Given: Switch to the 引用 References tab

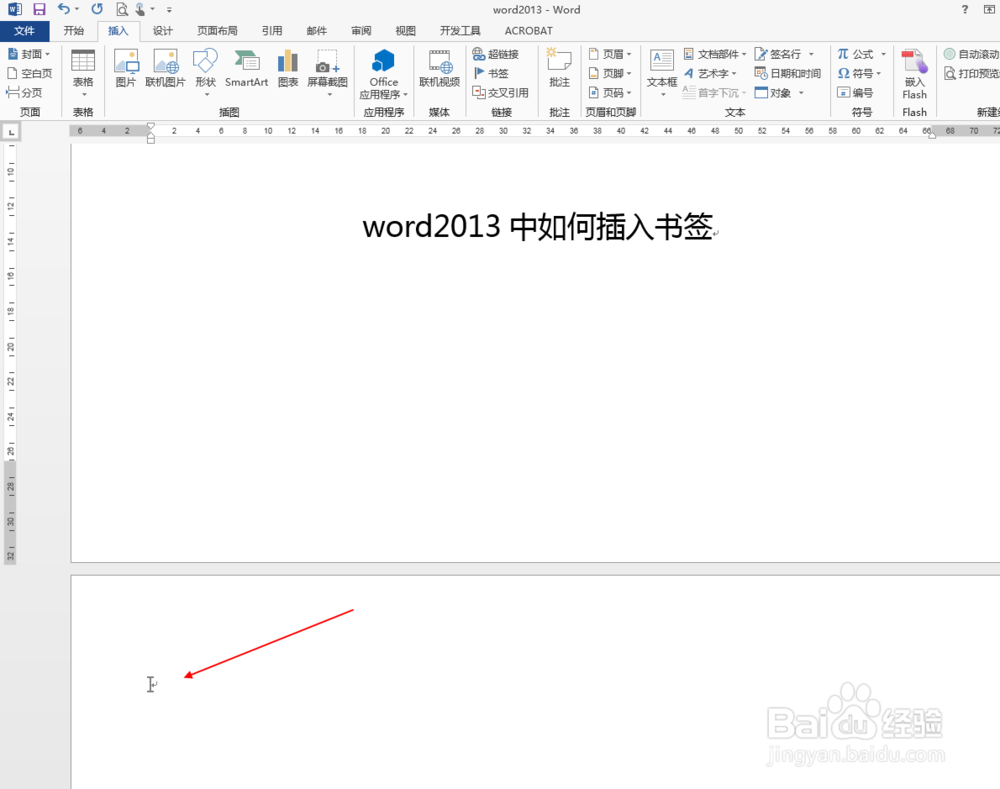Looking at the screenshot, I should (272, 31).
